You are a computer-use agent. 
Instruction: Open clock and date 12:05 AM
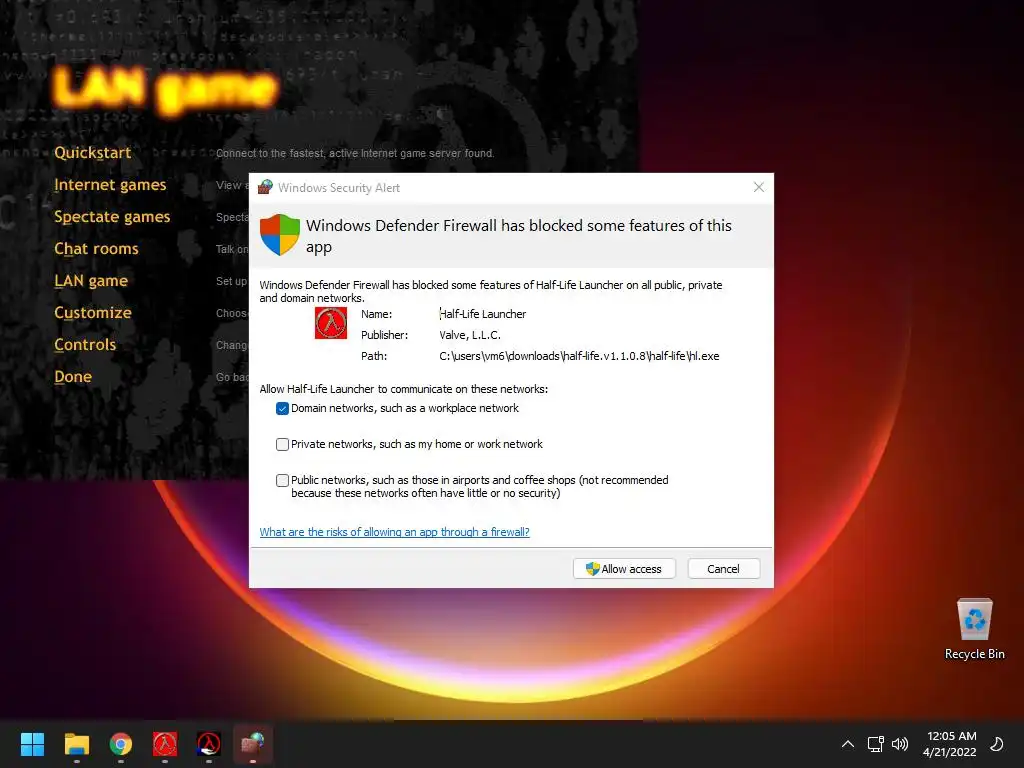click(x=950, y=744)
